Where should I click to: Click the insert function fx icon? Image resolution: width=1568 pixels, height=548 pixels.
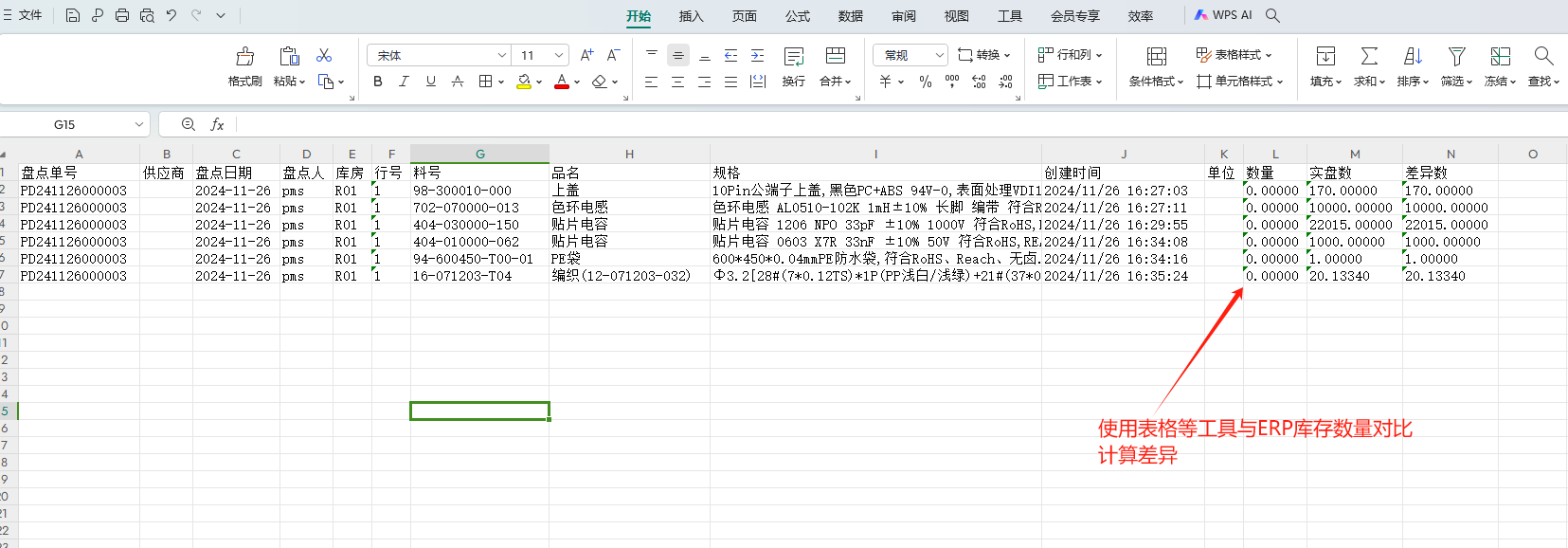pos(217,124)
